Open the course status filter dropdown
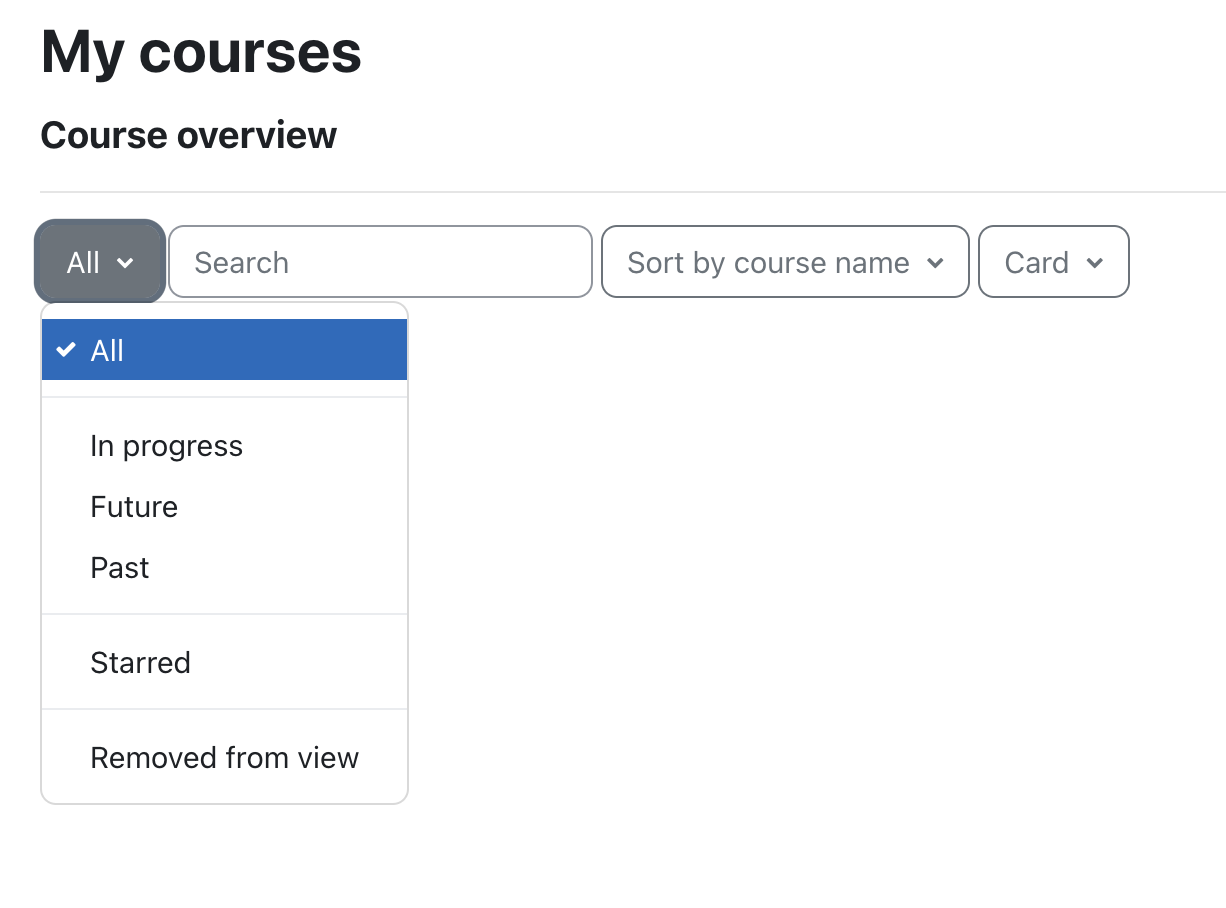1226x908 pixels. click(99, 262)
